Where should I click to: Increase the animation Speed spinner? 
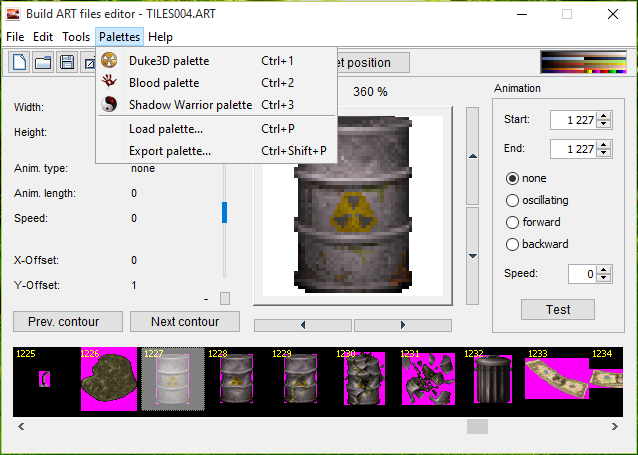pos(604,270)
